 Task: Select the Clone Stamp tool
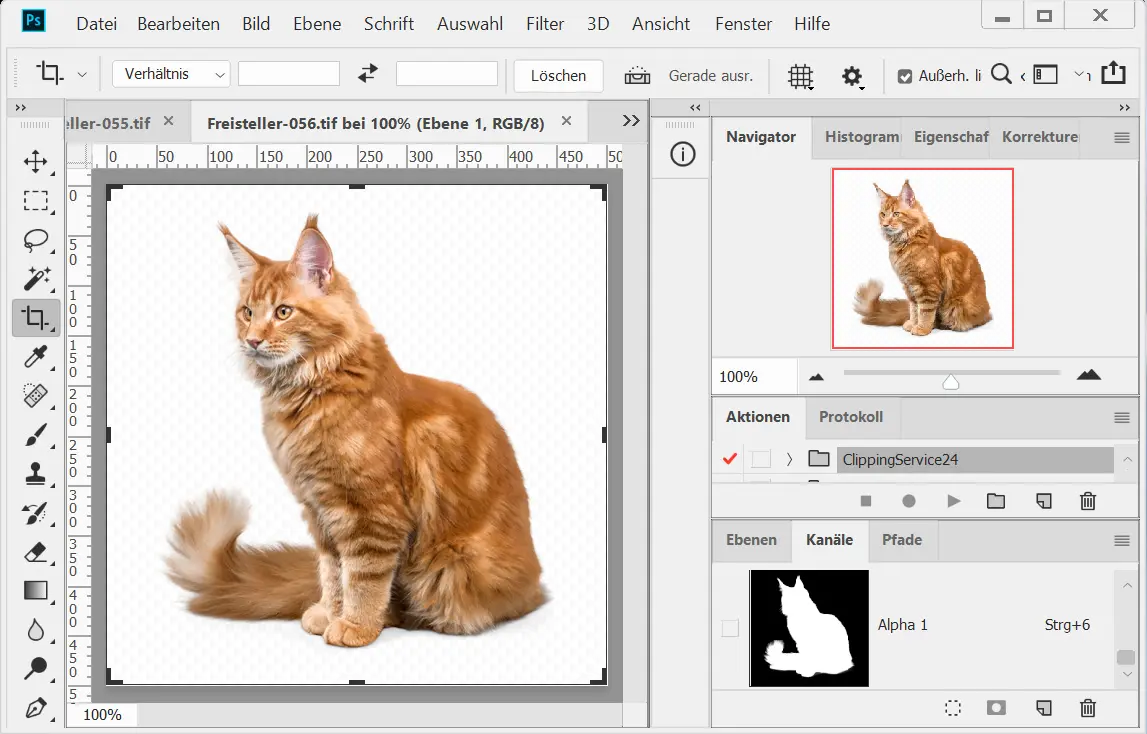[x=36, y=474]
